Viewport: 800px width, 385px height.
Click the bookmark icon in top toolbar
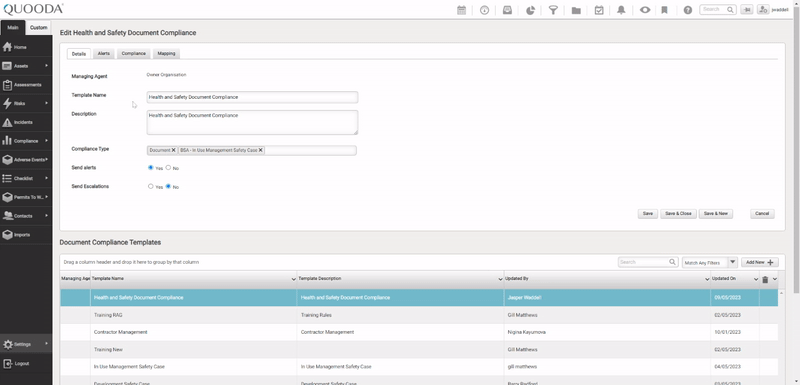point(664,10)
